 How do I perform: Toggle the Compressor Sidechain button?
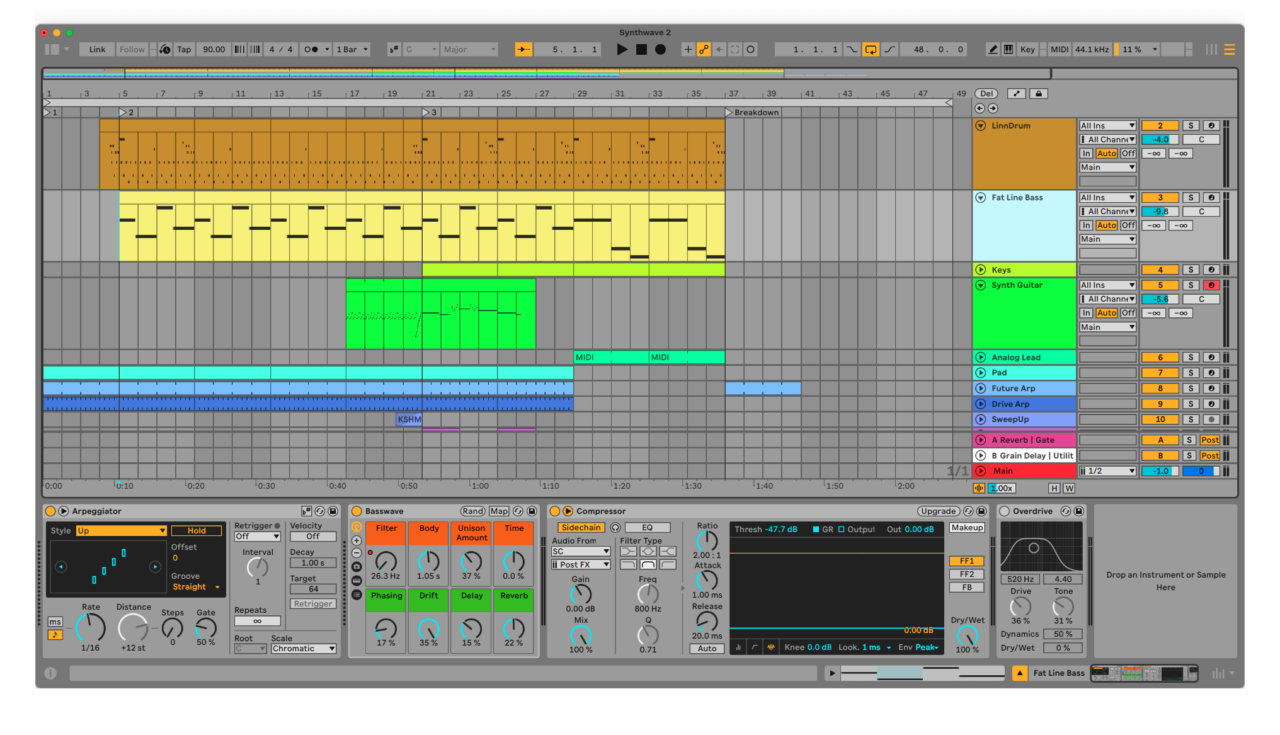(x=580, y=527)
